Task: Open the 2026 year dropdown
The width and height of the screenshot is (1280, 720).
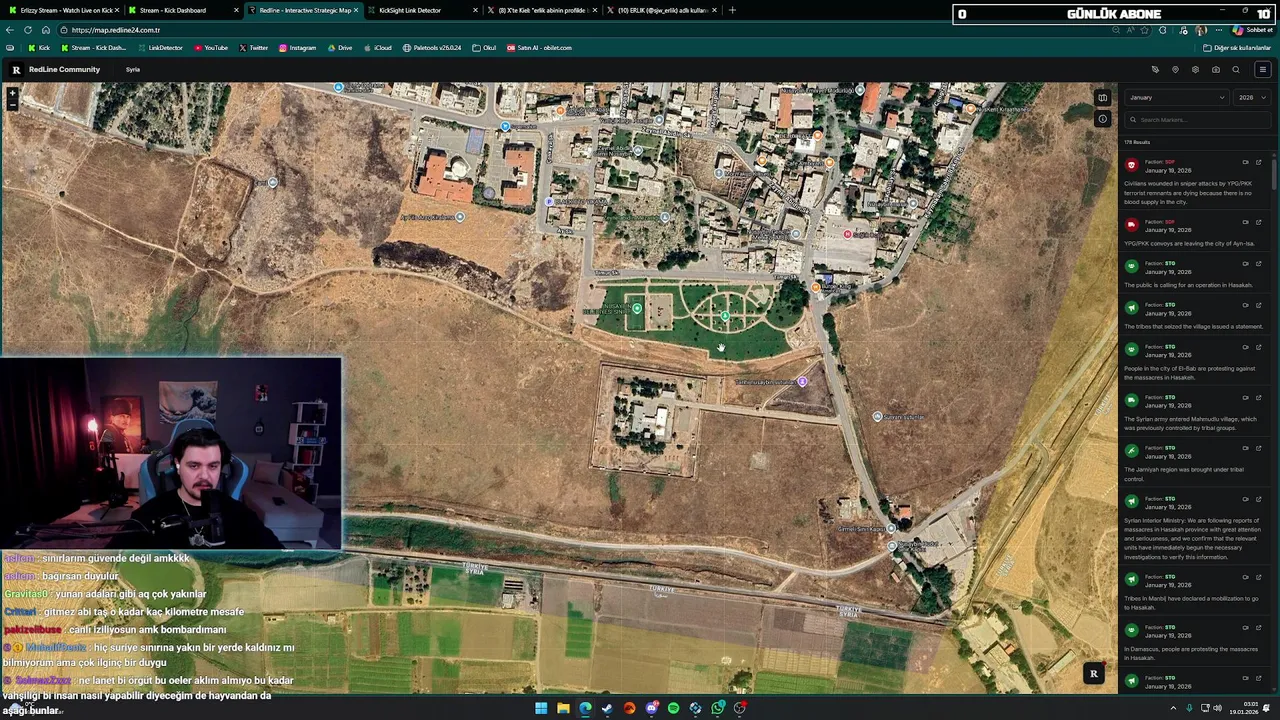Action: point(1252,97)
